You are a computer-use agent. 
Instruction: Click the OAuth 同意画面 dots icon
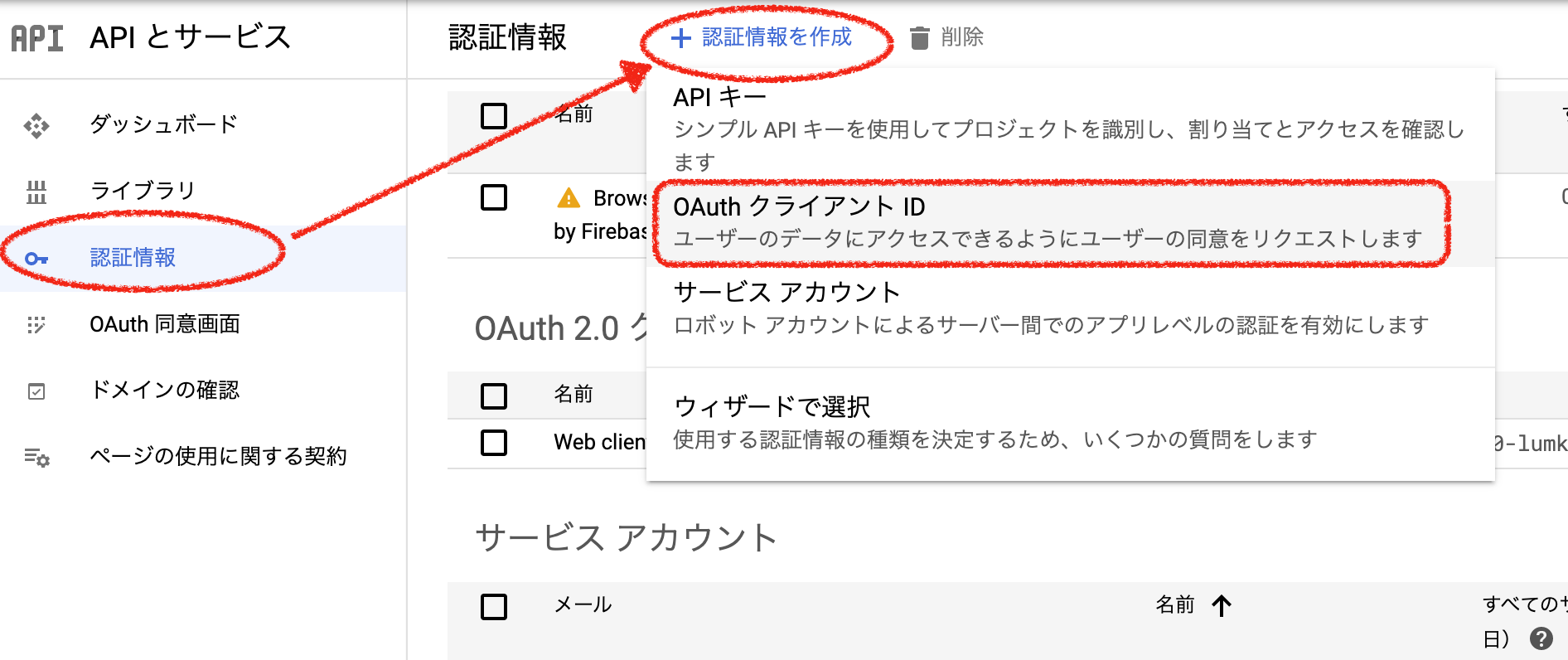[x=36, y=325]
